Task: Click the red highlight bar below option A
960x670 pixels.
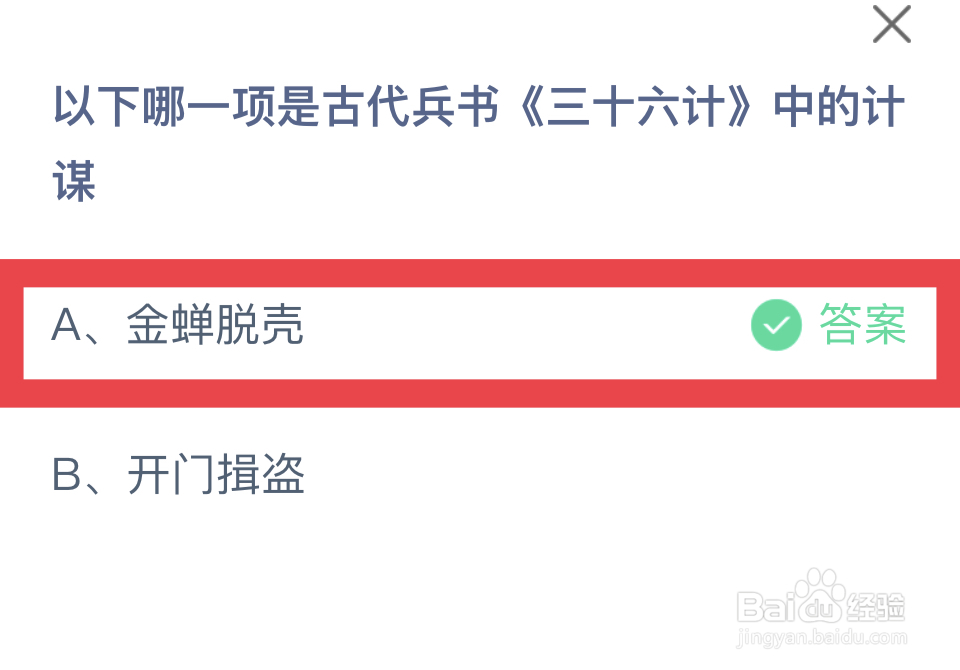Action: [480, 393]
